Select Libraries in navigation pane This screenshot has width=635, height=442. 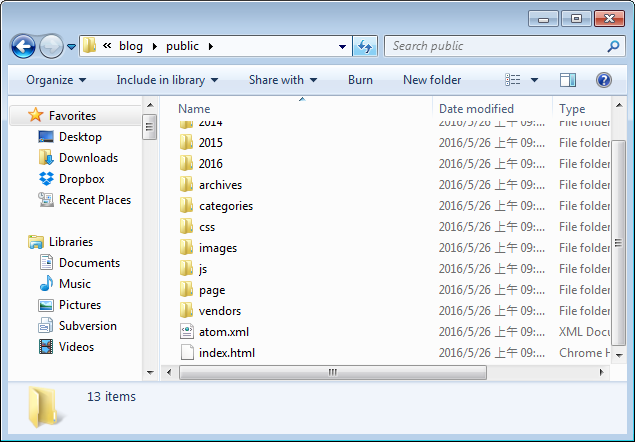point(71,242)
